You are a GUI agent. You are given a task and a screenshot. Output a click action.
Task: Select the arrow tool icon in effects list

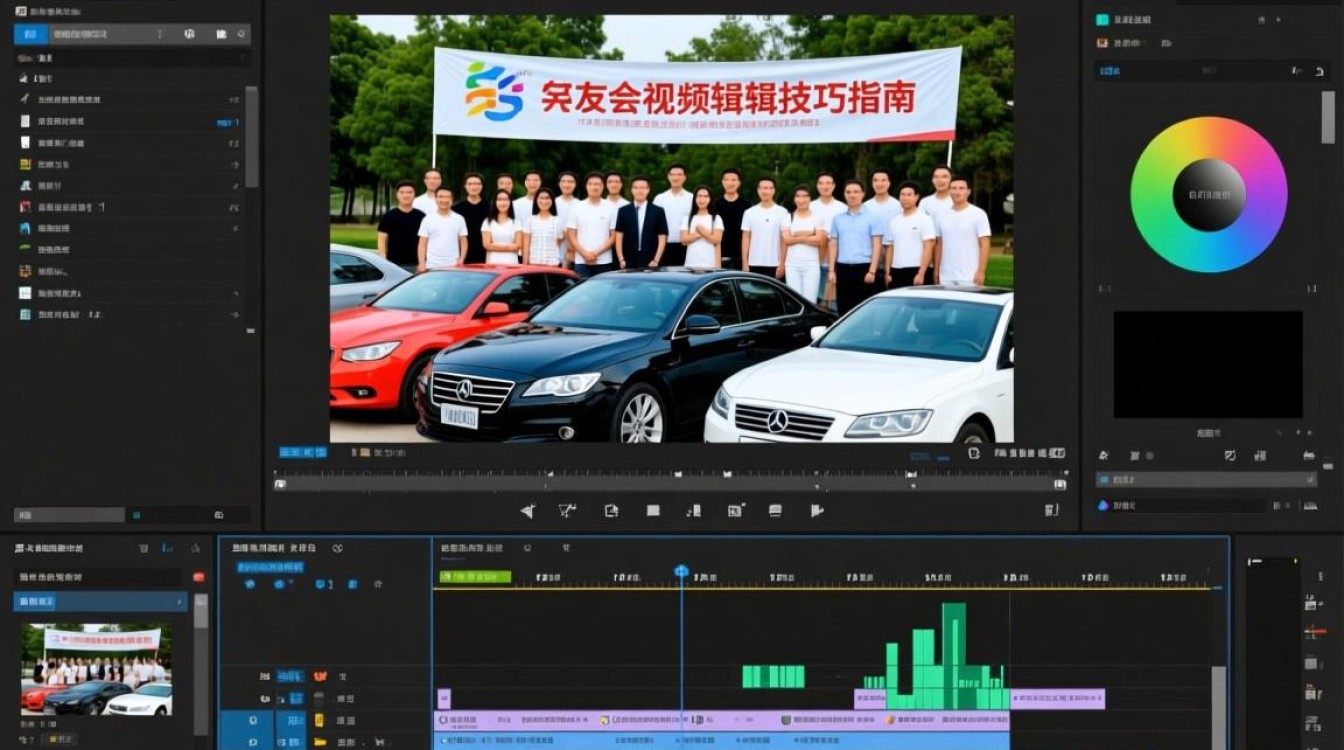coord(25,99)
